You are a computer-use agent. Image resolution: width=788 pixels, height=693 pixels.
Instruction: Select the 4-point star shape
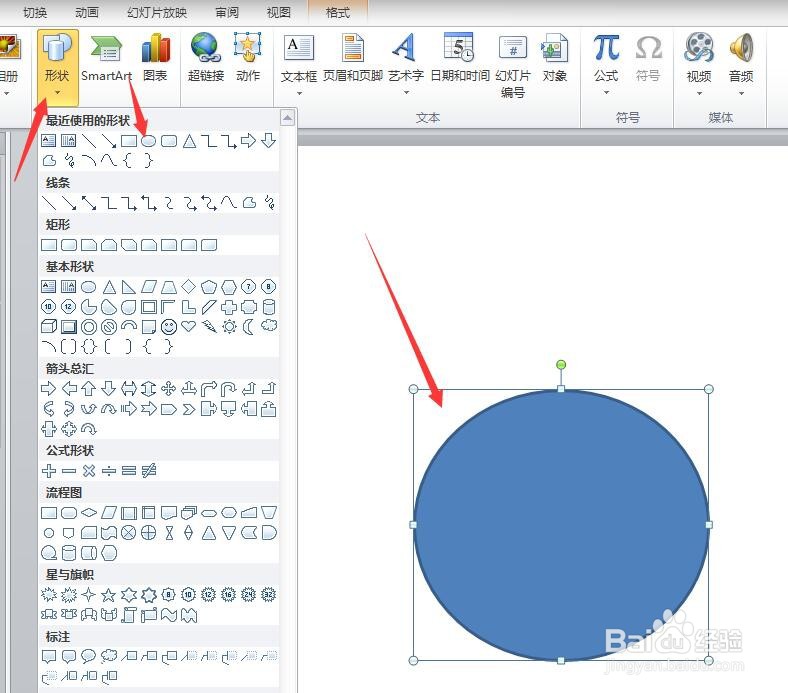88,595
